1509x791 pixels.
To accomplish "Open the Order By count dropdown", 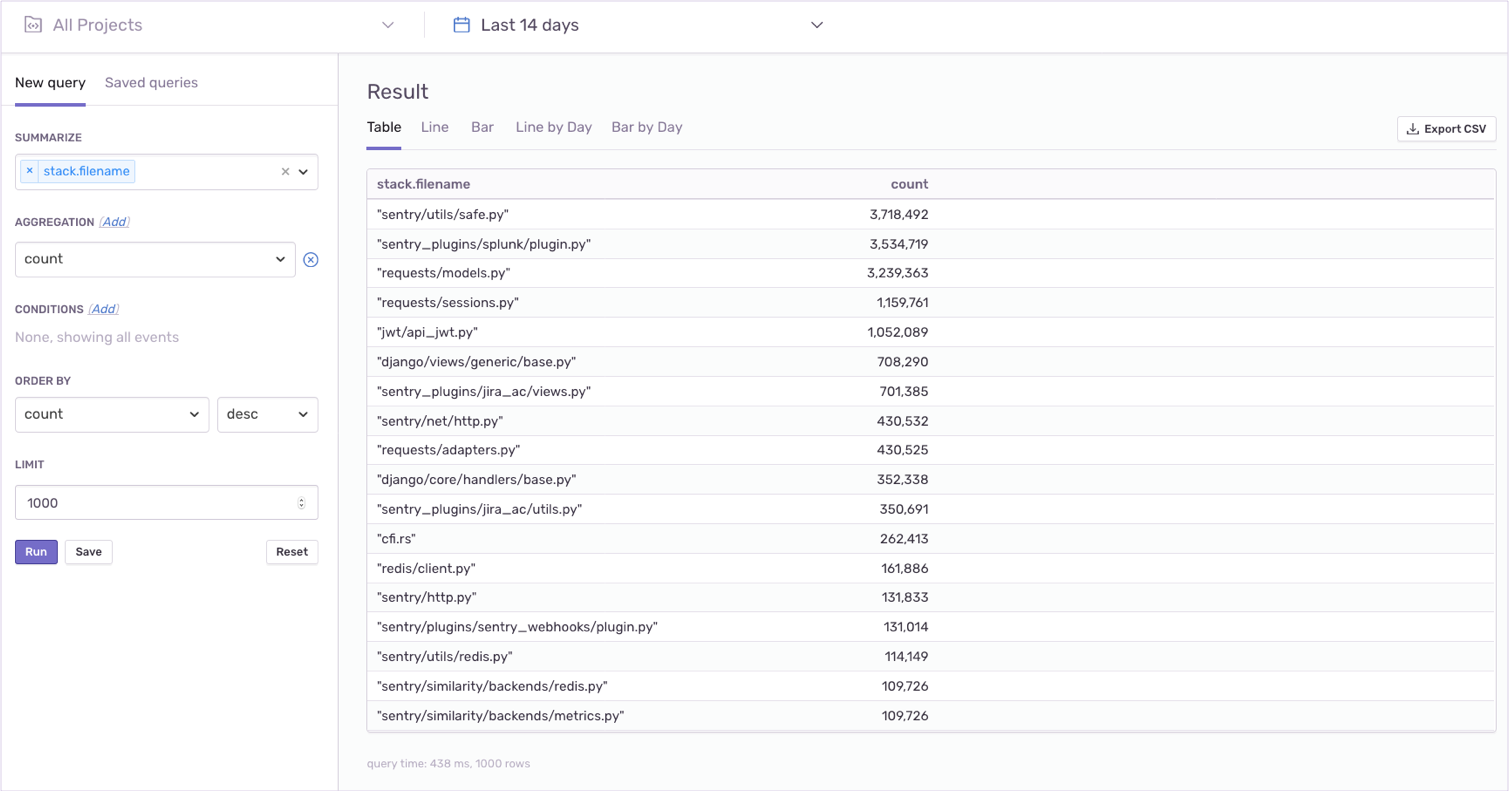I will coord(112,414).
